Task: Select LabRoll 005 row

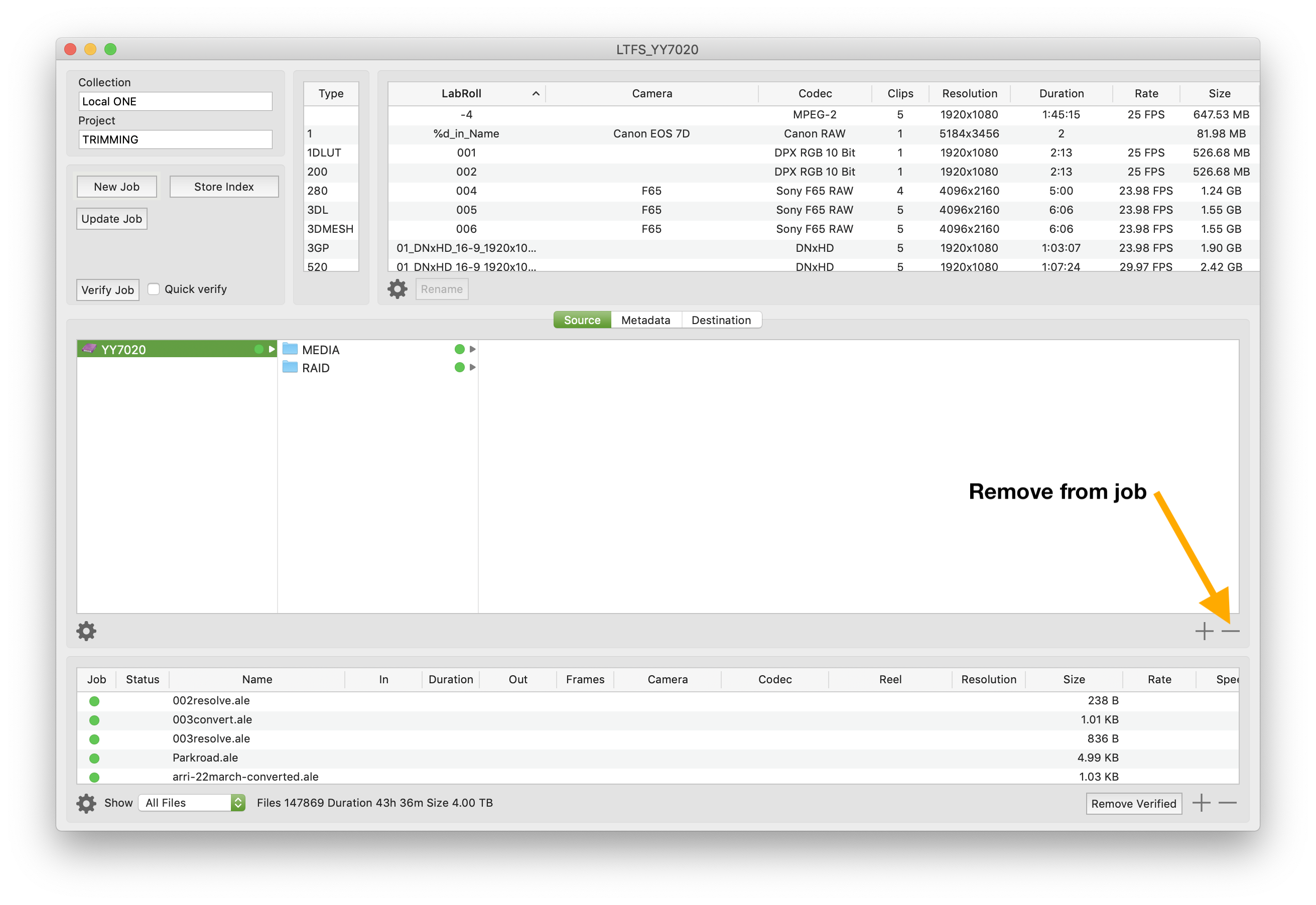Action: click(823, 210)
